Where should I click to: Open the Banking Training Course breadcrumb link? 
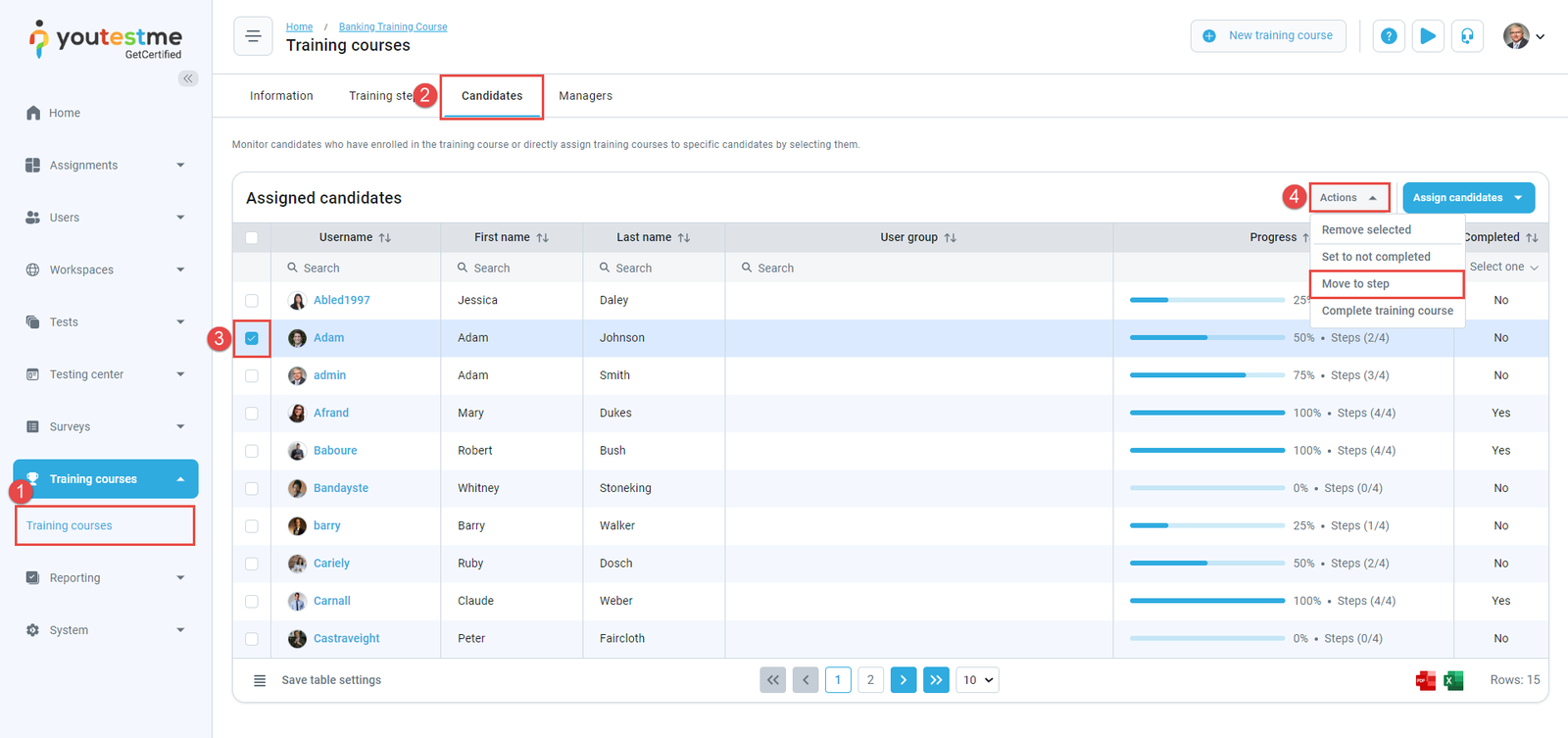392,26
